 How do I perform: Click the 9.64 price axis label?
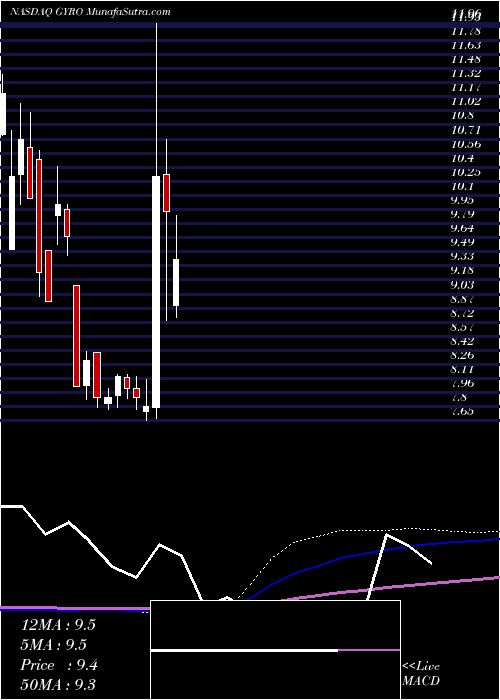point(462,229)
